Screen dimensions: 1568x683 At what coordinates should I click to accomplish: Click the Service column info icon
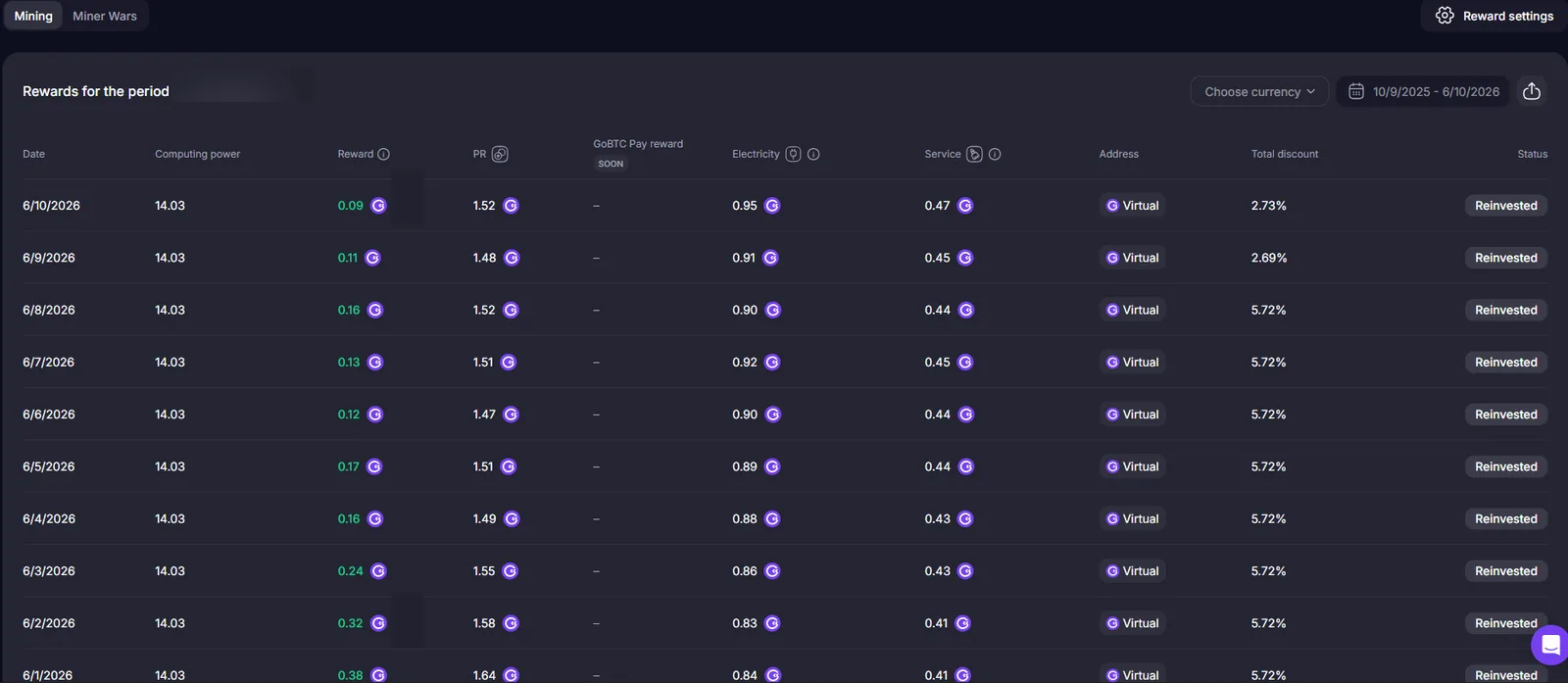pyautogui.click(x=995, y=154)
